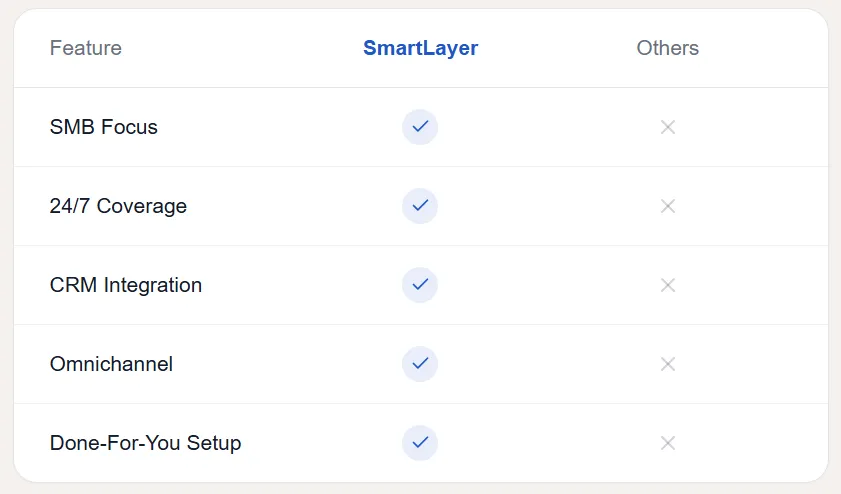
Task: Click the Others X mark for Done-For-You Setup
Action: (668, 442)
